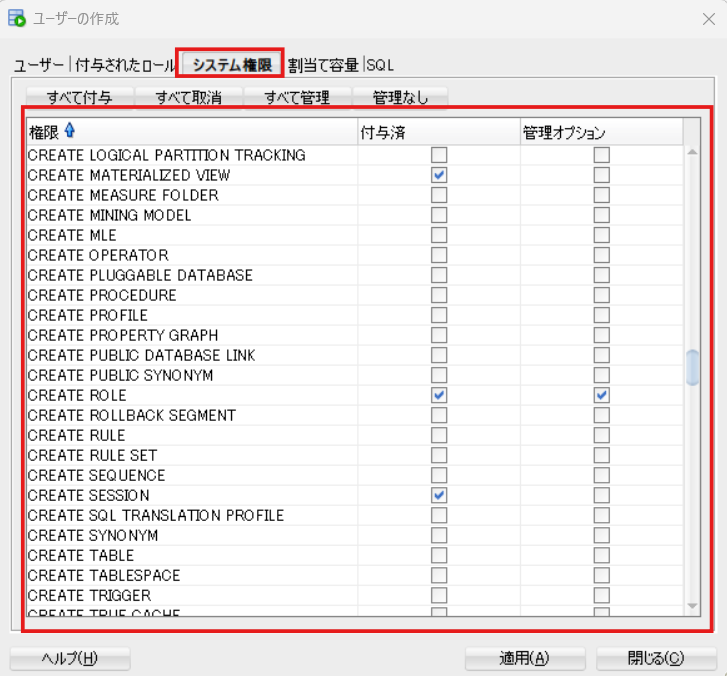Viewport: 727px width, 676px height.
Task: Enable admin option for CREATE SESSION
Action: [x=602, y=496]
